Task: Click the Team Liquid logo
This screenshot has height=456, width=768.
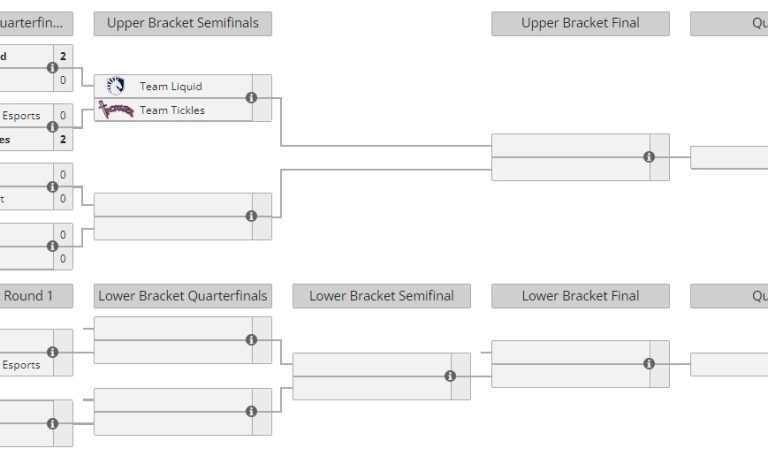Action: [116, 86]
